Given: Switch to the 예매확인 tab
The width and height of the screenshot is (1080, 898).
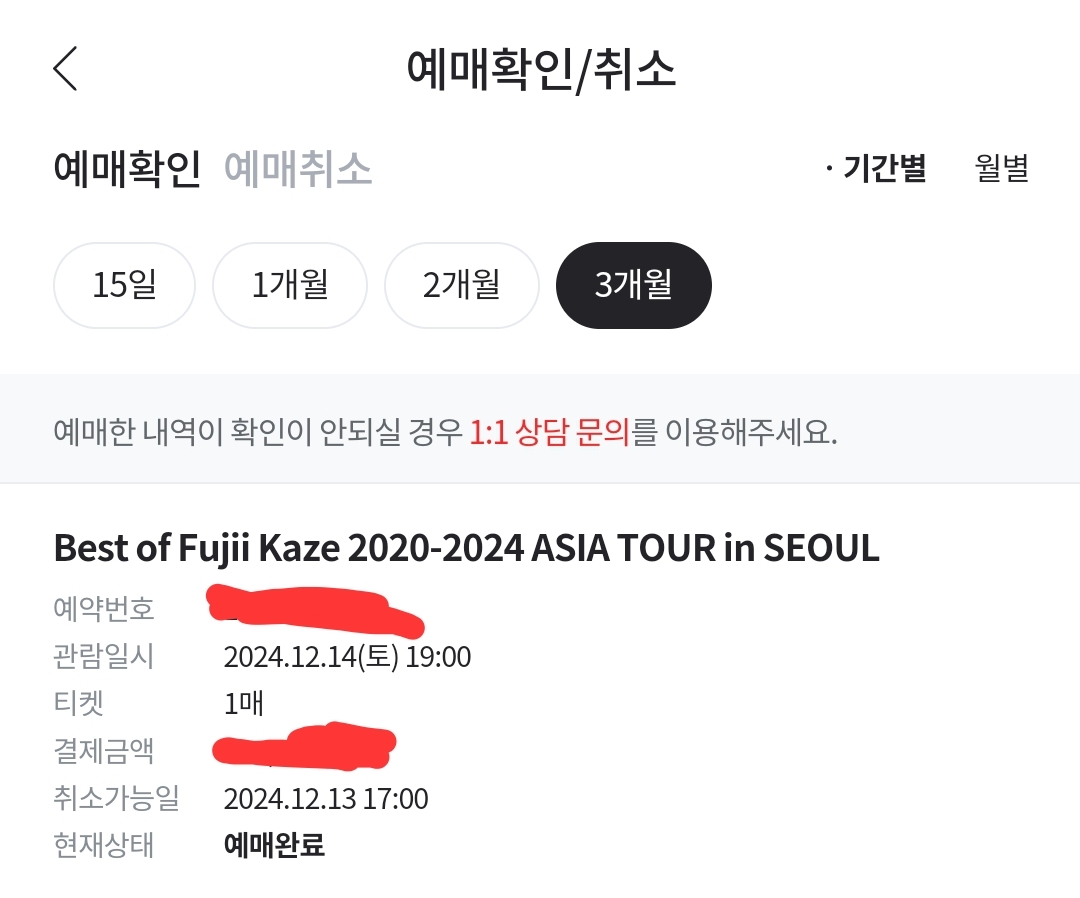Looking at the screenshot, I should point(127,169).
